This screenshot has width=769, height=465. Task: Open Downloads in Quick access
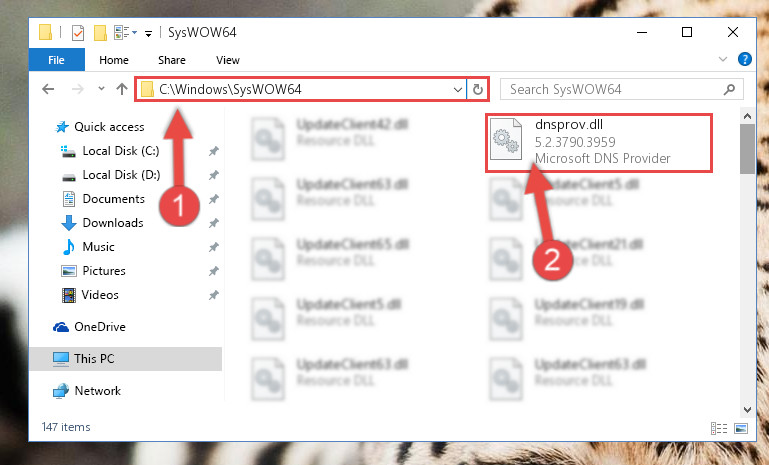pos(113,223)
